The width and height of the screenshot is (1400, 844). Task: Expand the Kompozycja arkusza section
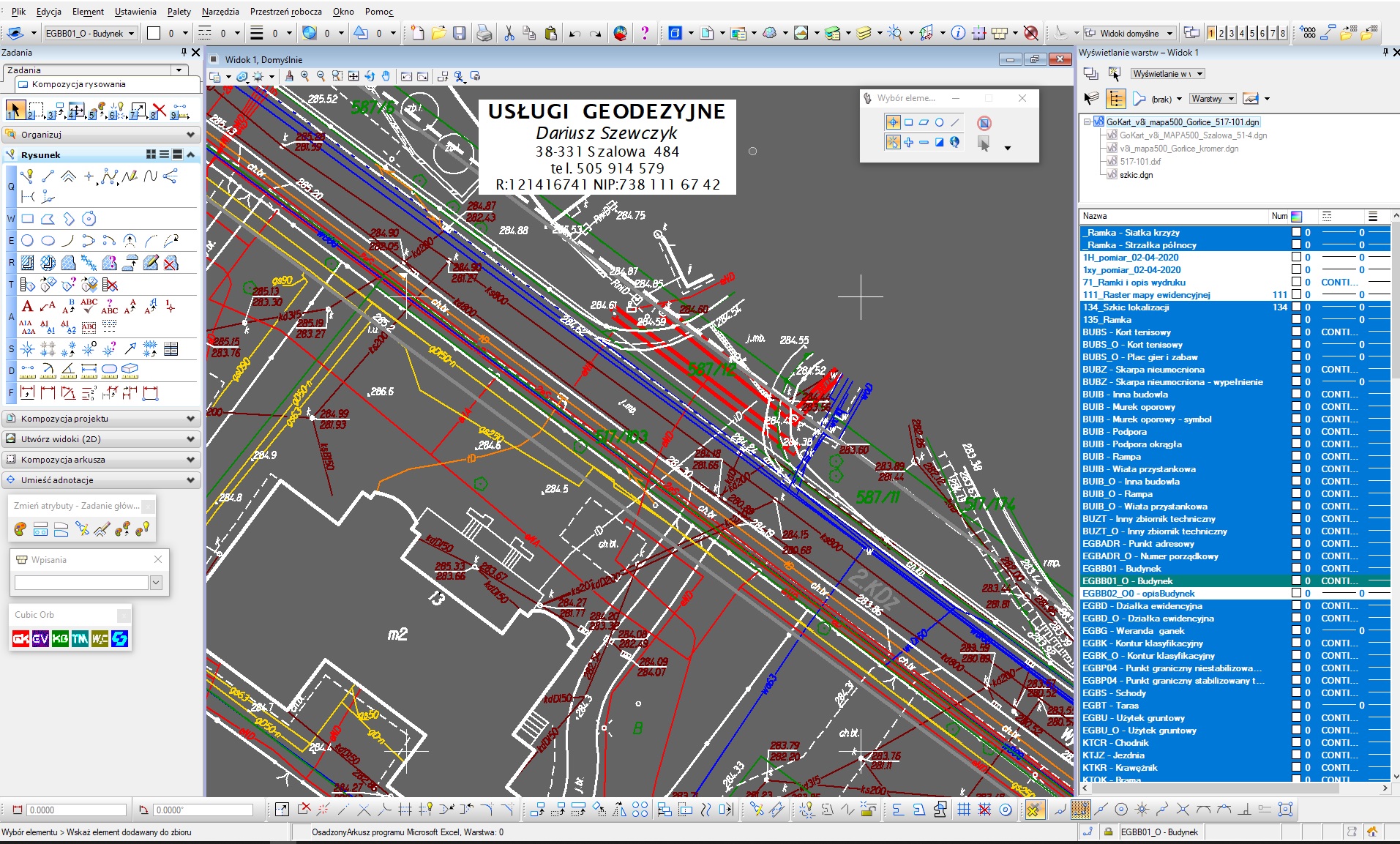[x=102, y=460]
